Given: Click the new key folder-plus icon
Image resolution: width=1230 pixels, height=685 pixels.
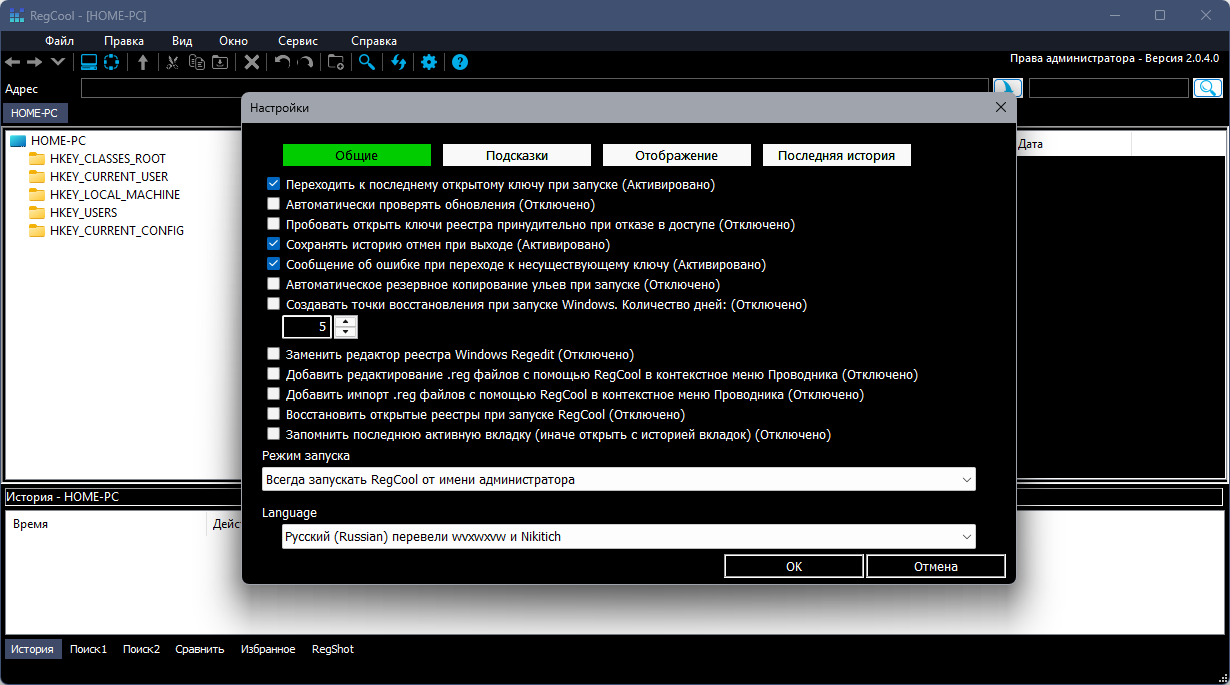Looking at the screenshot, I should tap(336, 62).
